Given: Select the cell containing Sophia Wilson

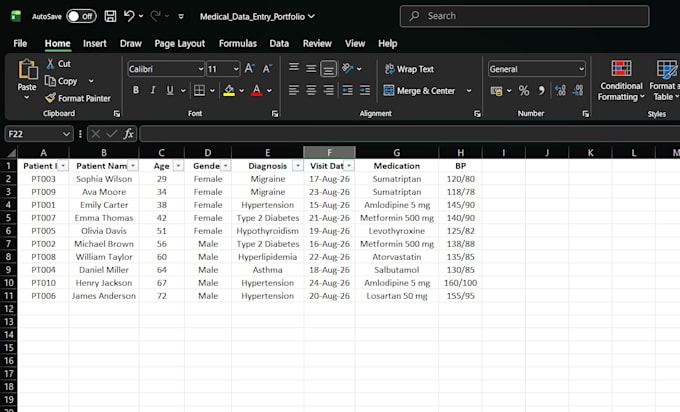Looking at the screenshot, I should tap(104, 179).
